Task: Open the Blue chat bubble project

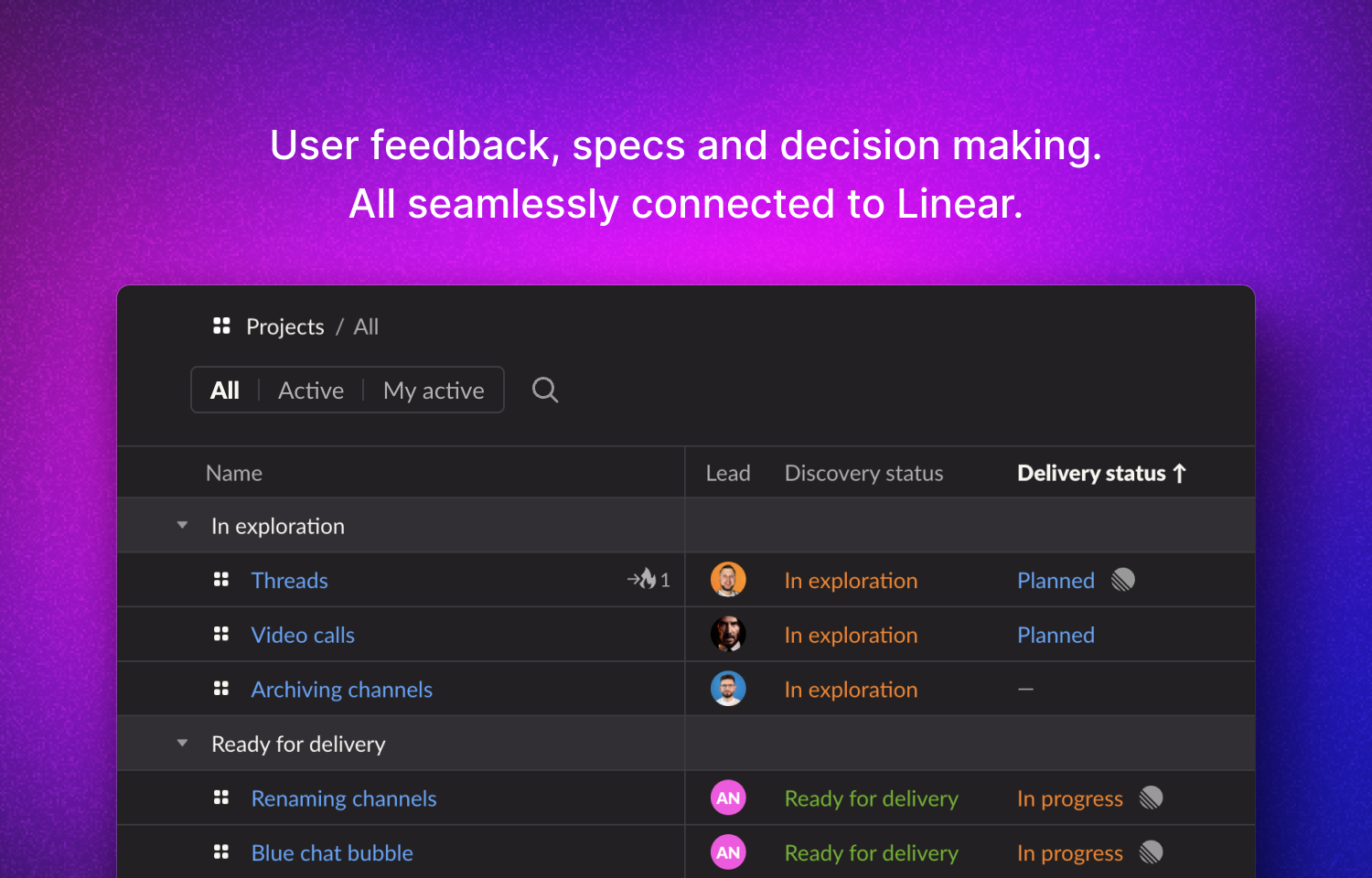Action: (332, 853)
